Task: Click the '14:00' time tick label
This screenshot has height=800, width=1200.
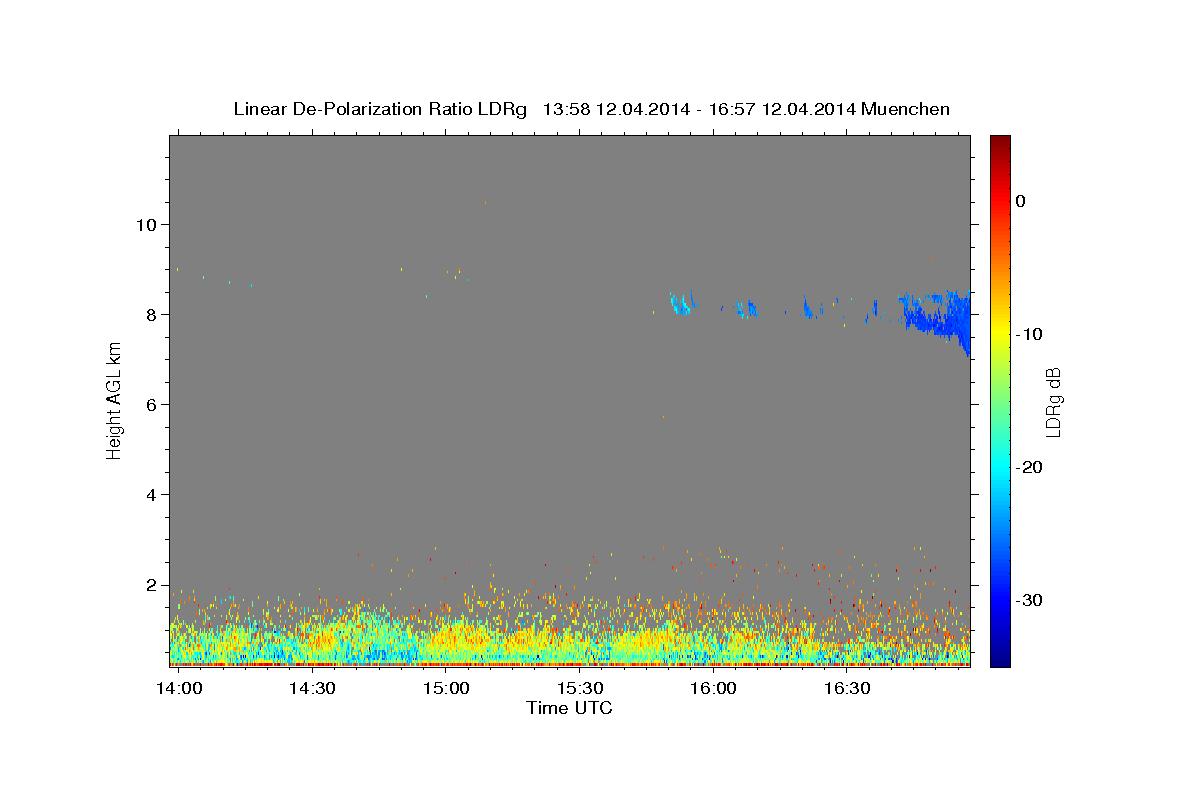Action: tap(179, 689)
